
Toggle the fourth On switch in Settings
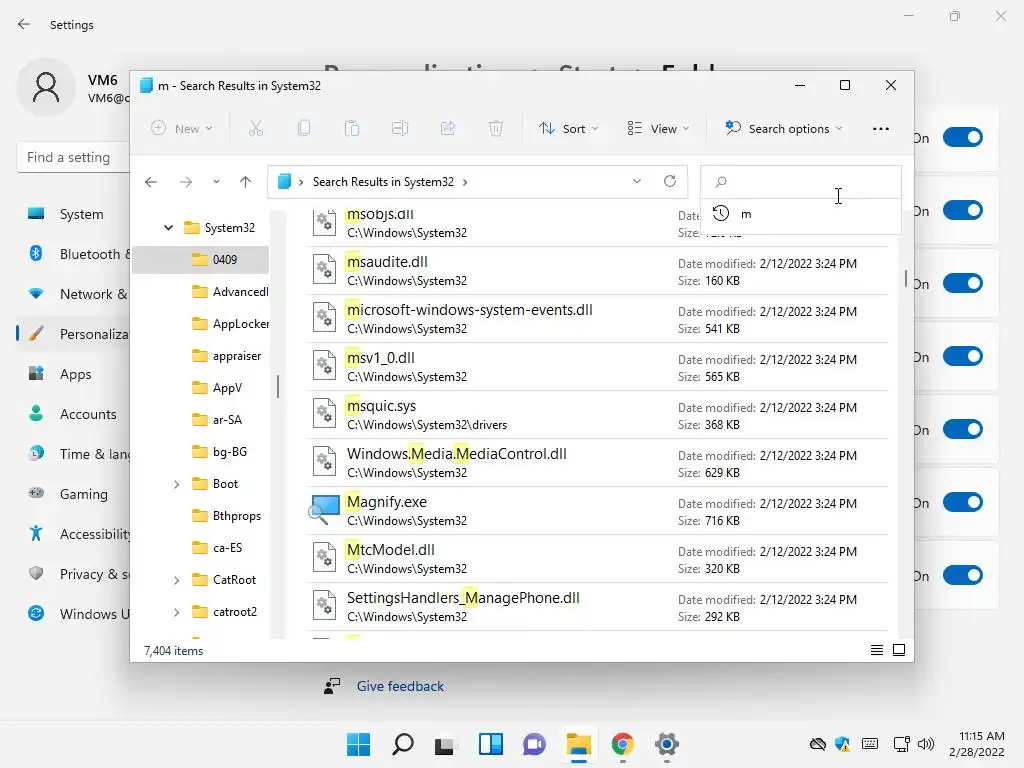(963, 357)
